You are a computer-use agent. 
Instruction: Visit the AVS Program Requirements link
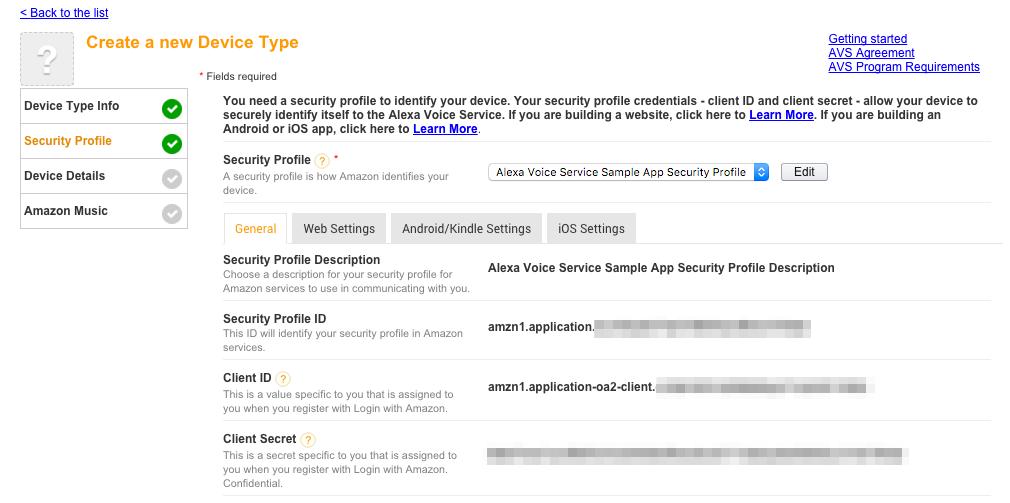click(903, 67)
